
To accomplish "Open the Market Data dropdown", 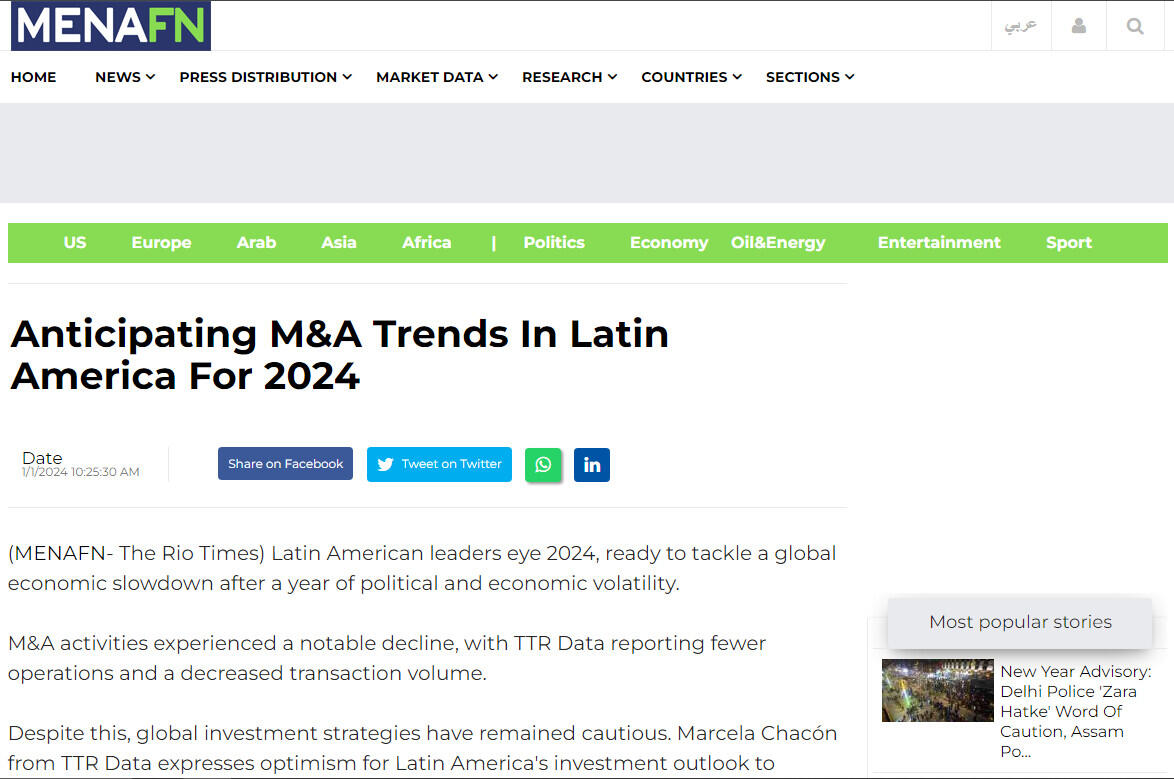I will 436,77.
